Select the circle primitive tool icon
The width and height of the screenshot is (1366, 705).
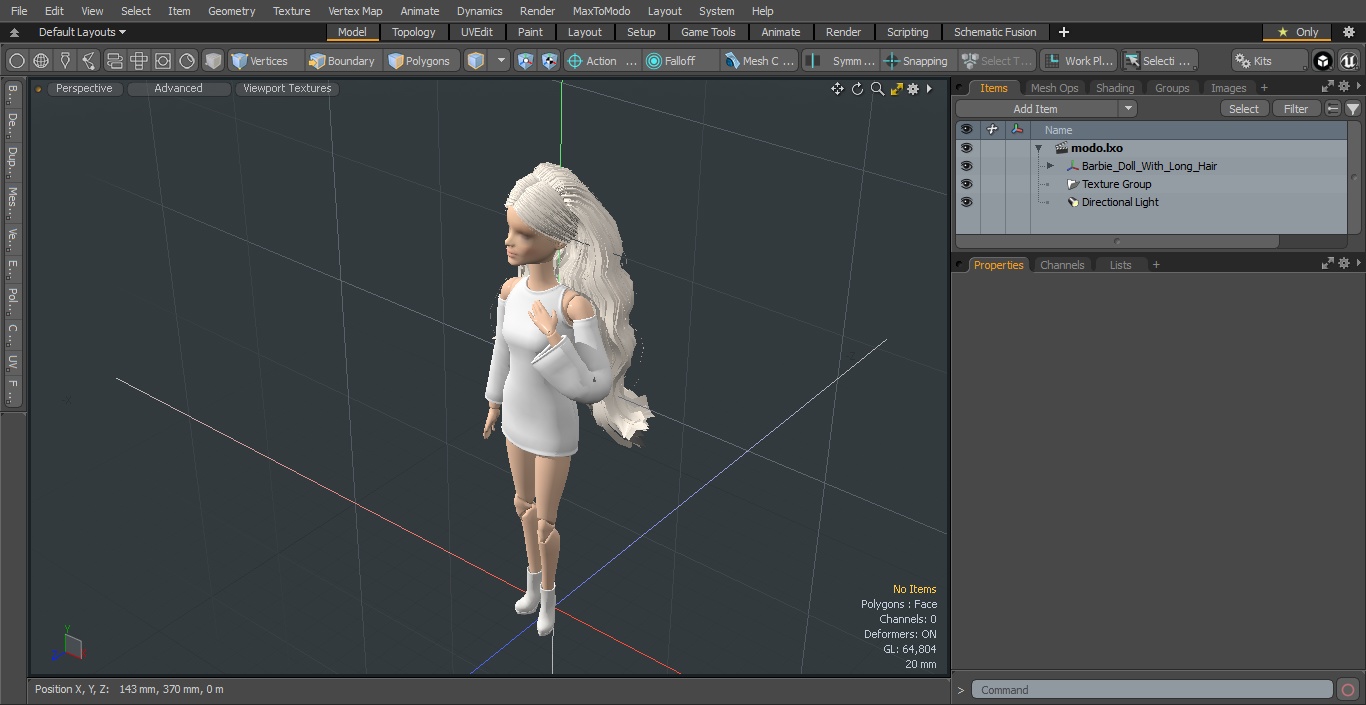[x=17, y=61]
